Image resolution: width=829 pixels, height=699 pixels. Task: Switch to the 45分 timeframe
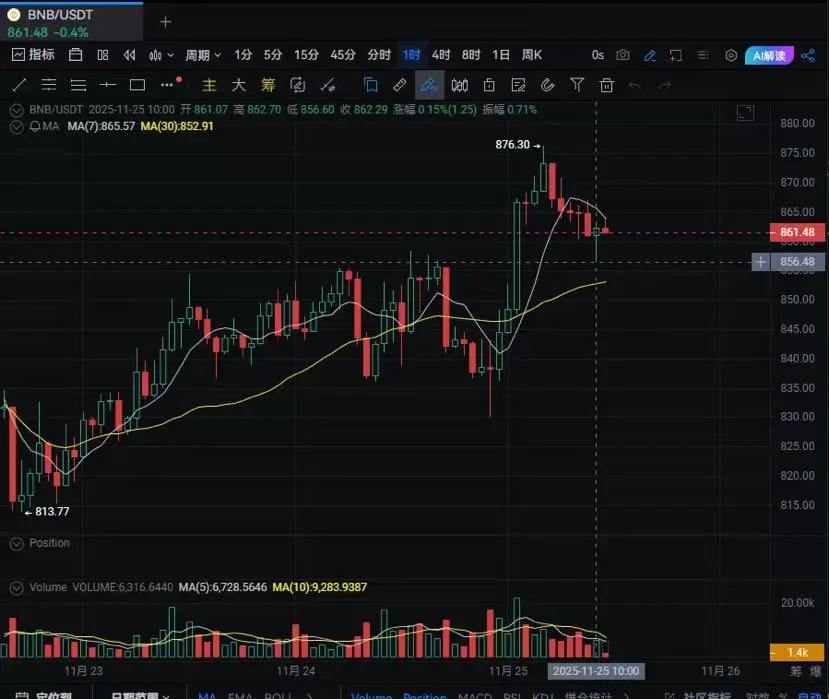[x=343, y=55]
